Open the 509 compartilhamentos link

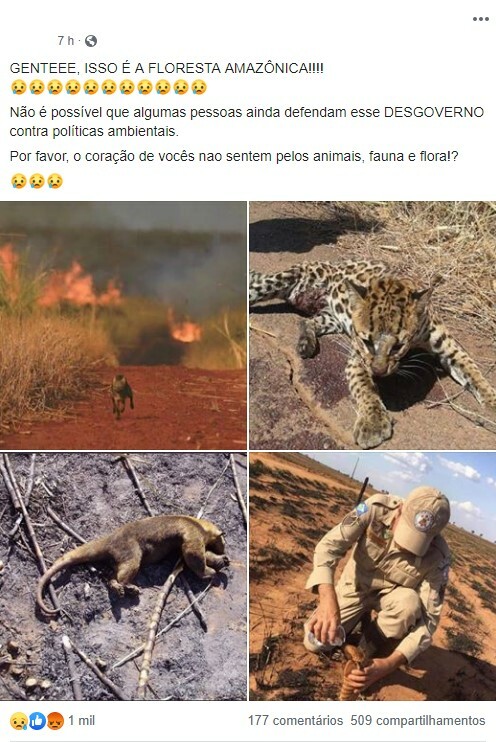418,721
